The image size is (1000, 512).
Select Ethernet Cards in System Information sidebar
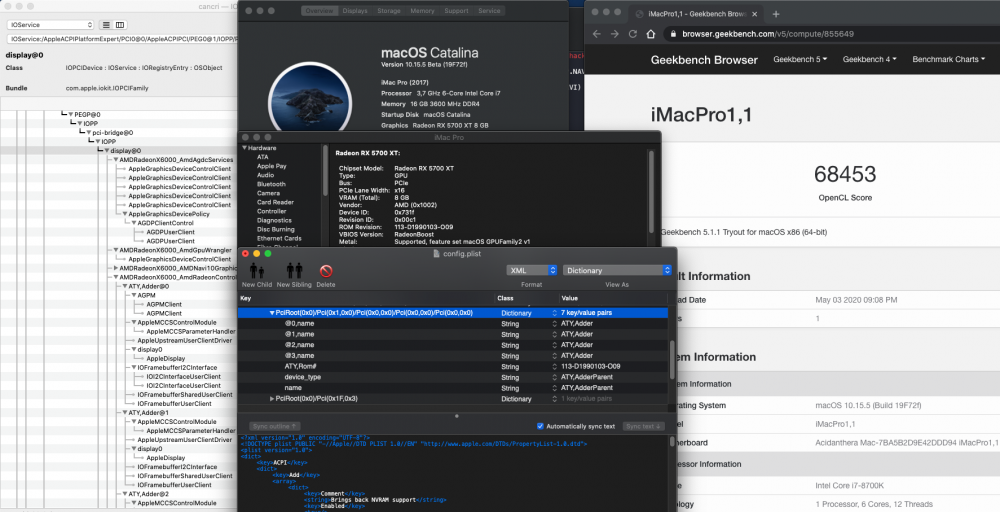coord(279,238)
